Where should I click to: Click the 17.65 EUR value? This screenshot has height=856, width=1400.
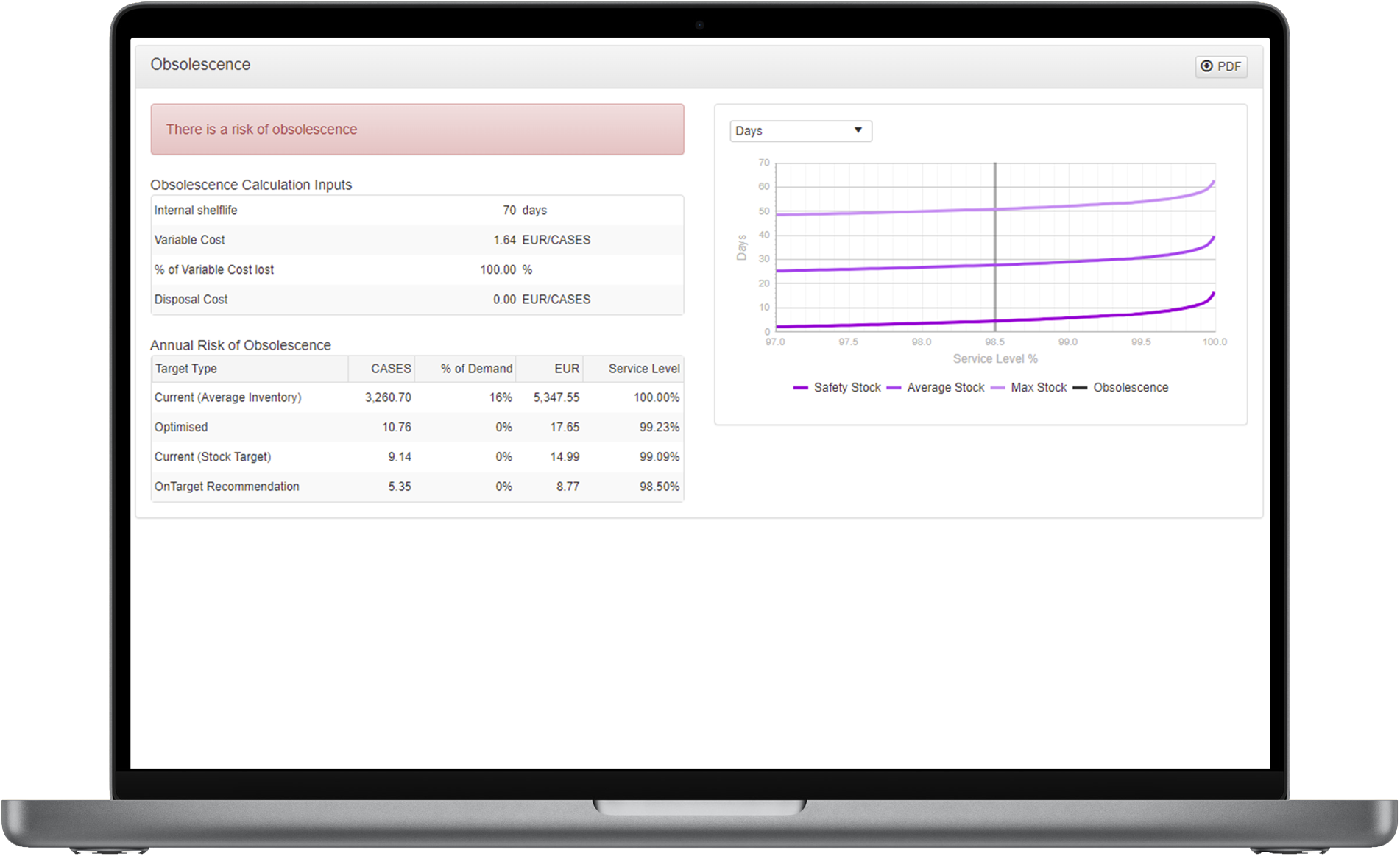(x=565, y=427)
